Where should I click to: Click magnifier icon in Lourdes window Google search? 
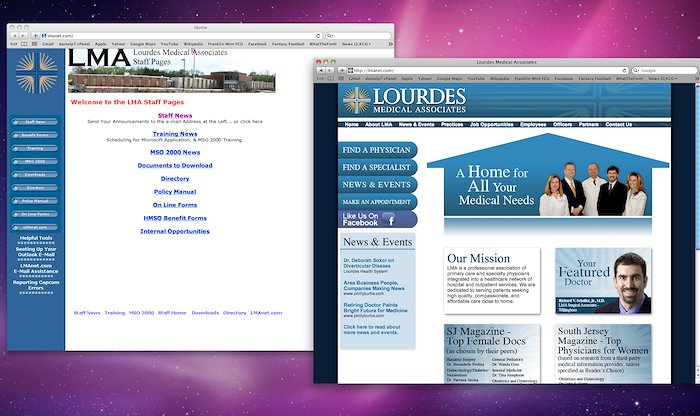pyautogui.click(x=637, y=71)
